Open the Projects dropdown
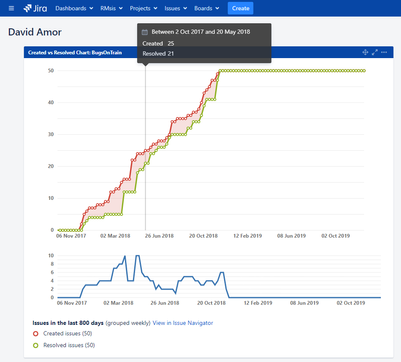The width and height of the screenshot is (401, 362). (143, 8)
